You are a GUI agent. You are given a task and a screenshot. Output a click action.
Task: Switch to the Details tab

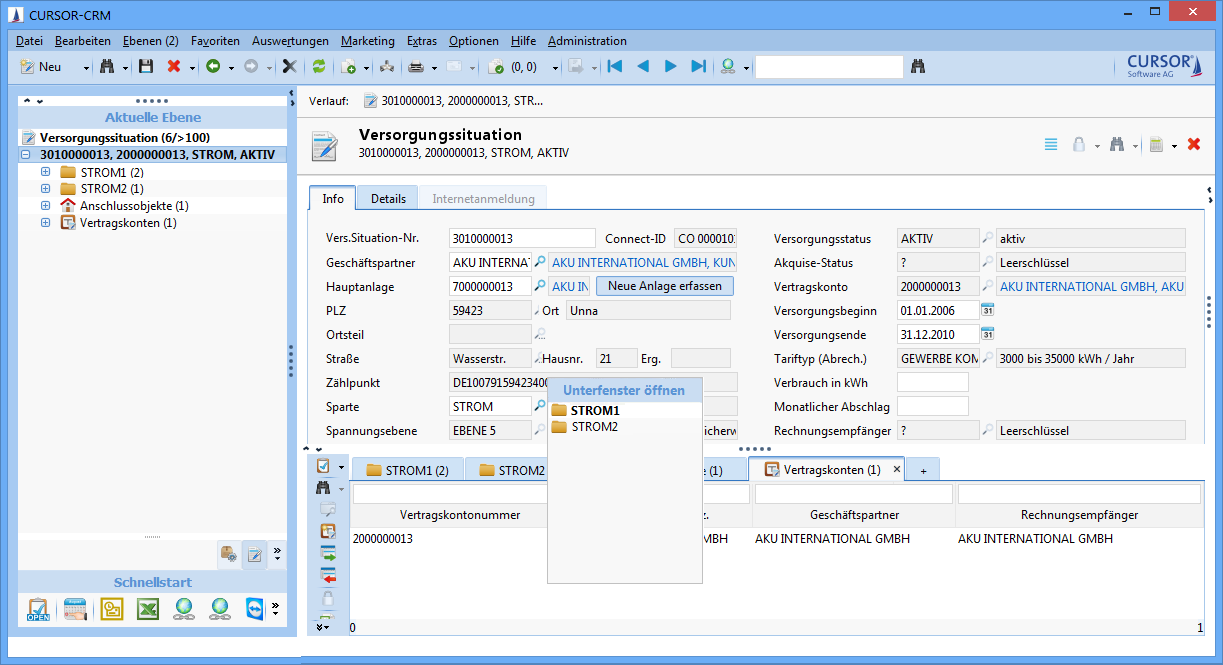(x=388, y=198)
